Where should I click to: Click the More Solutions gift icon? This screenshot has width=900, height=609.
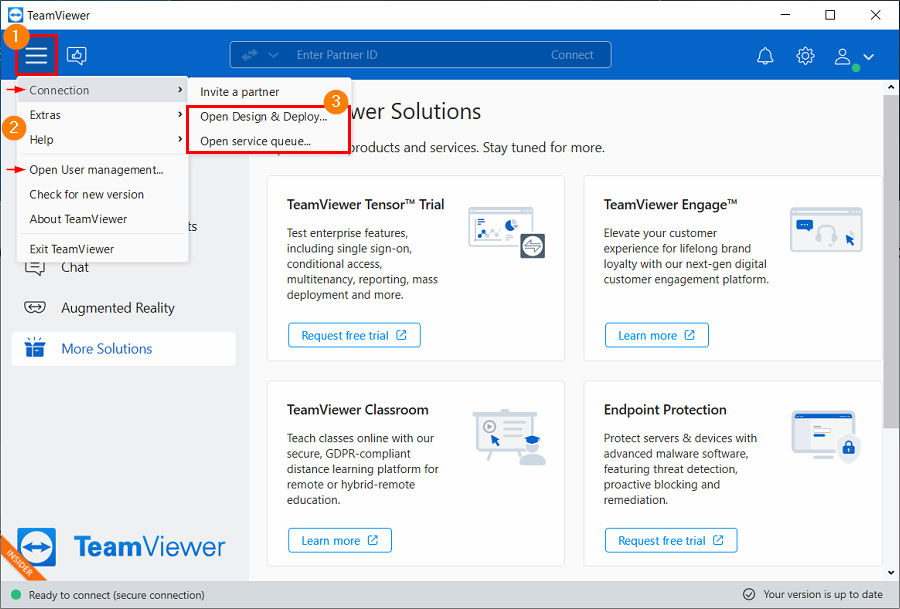click(x=35, y=348)
